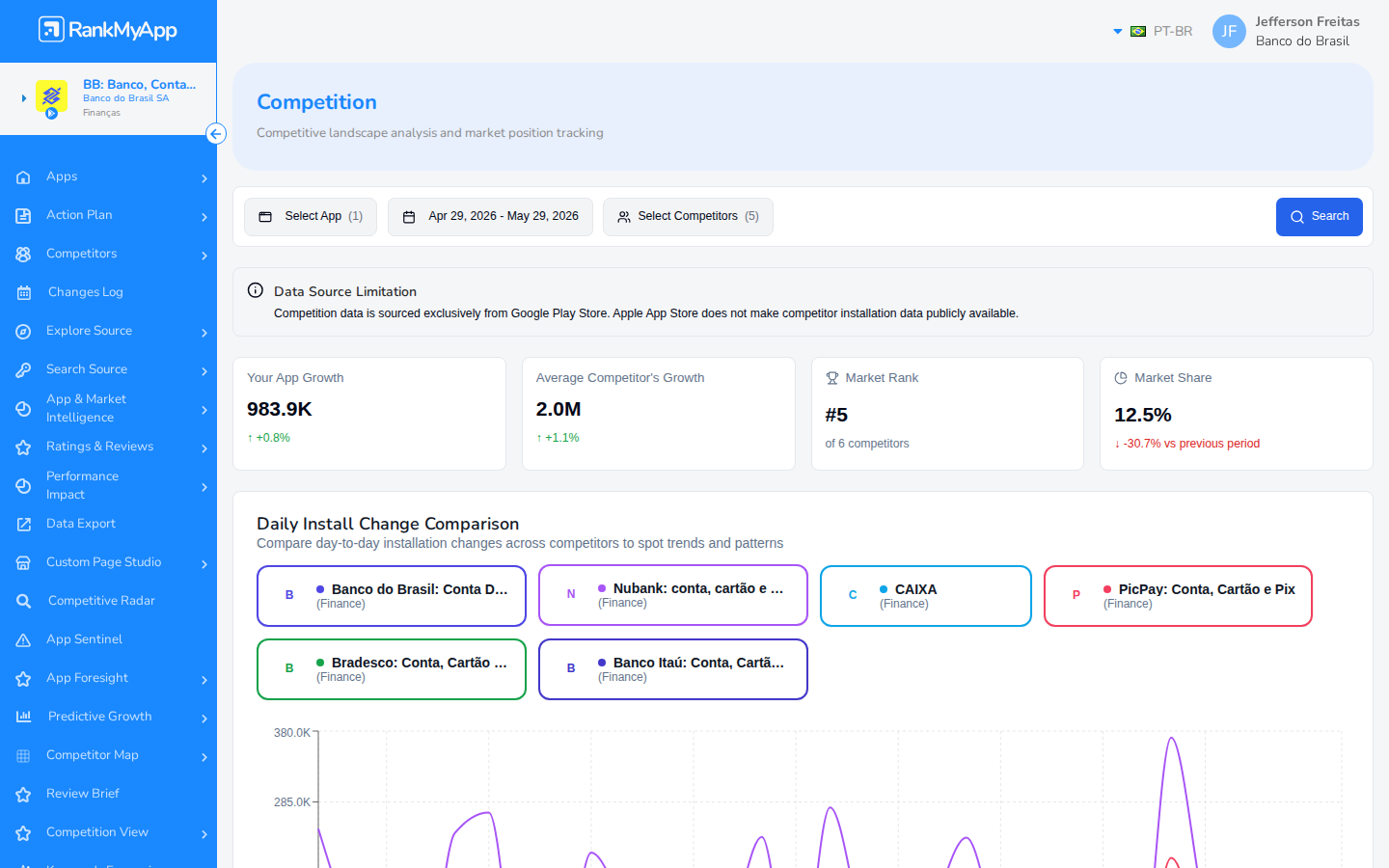Image resolution: width=1389 pixels, height=868 pixels.
Task: Click the Data Source Limitation info icon
Action: point(256,290)
